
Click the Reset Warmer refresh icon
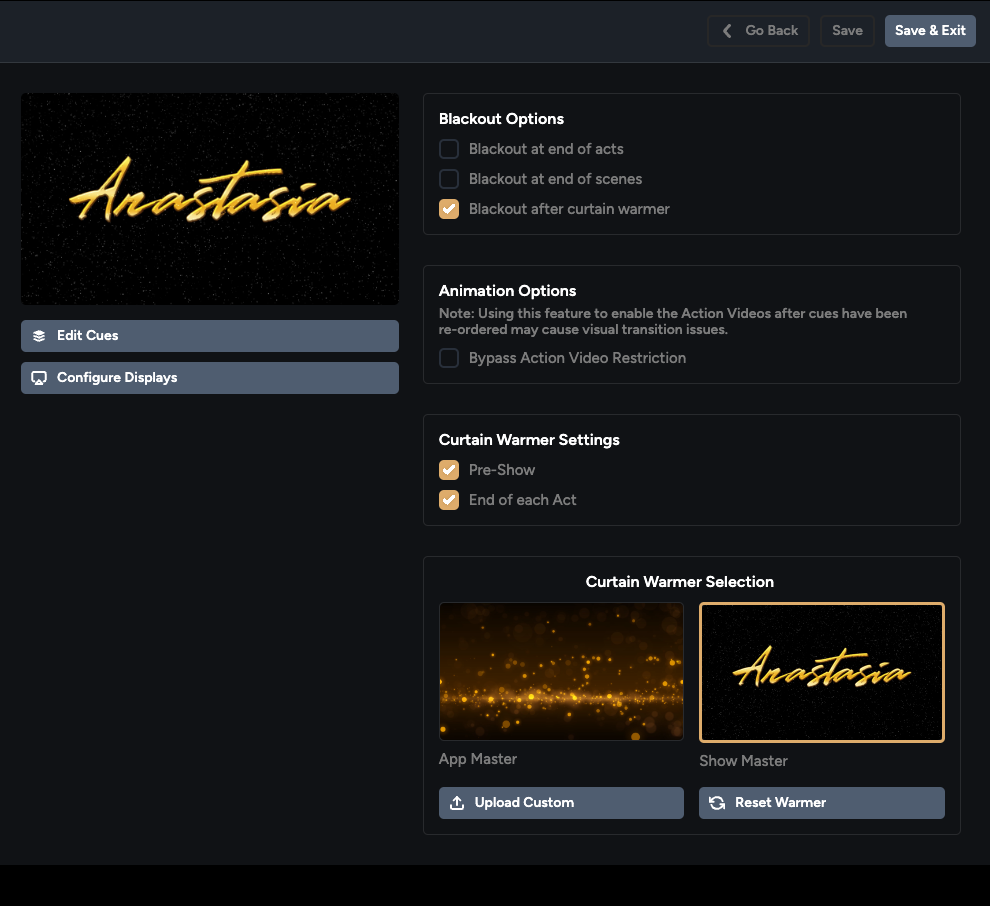[717, 802]
